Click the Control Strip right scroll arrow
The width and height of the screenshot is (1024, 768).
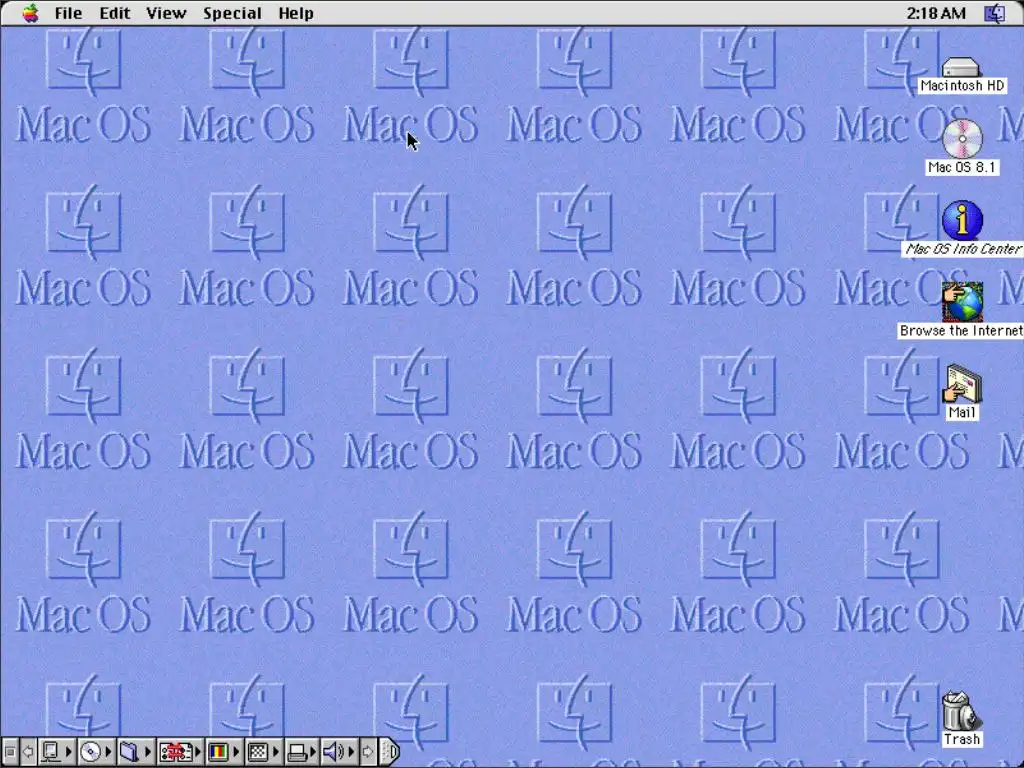click(x=368, y=752)
